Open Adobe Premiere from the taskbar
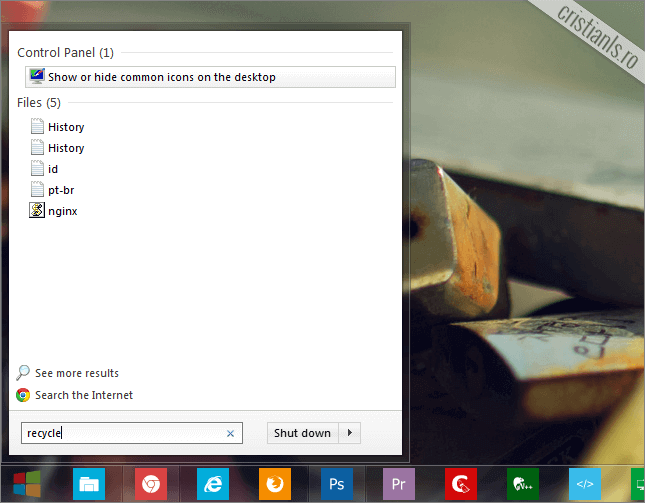645x503 pixels. coord(398,484)
